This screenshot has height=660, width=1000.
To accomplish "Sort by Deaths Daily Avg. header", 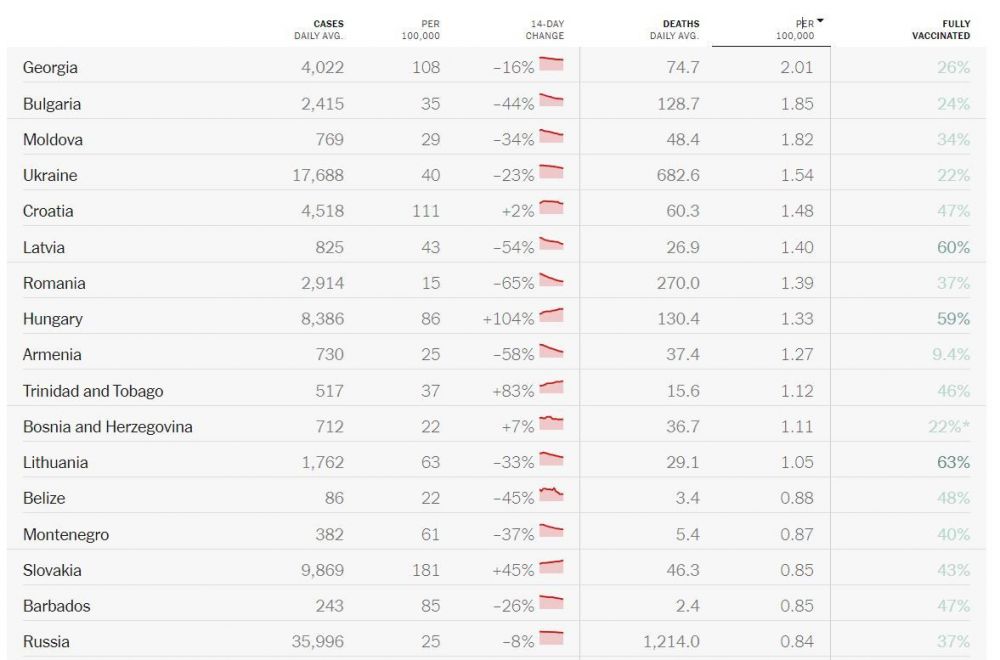I will pos(675,29).
